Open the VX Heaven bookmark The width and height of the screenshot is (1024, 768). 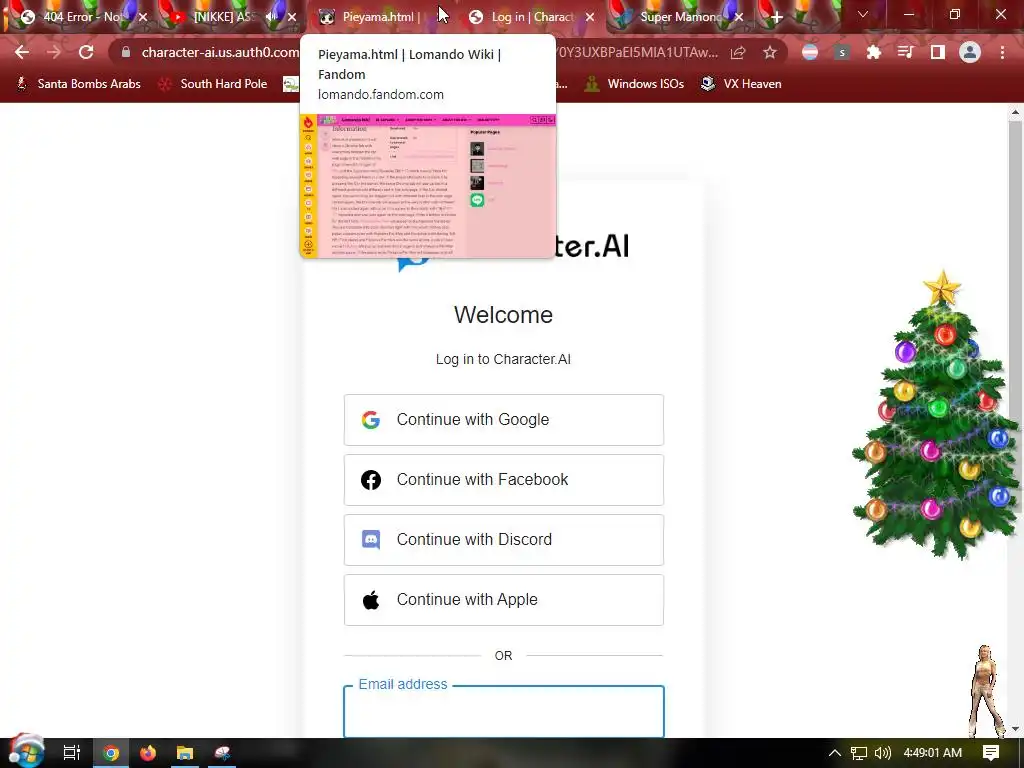tap(741, 84)
